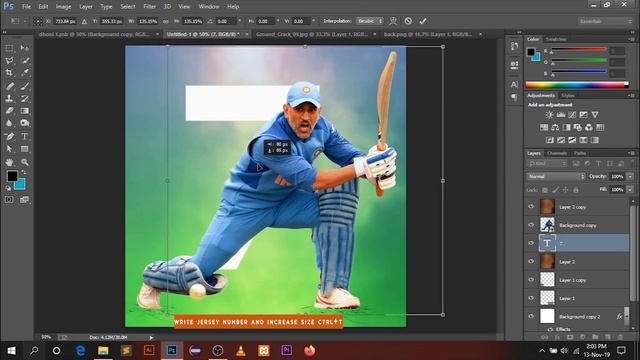Open the layer blend mode dropdown
The height and width of the screenshot is (360, 640).
pos(556,176)
